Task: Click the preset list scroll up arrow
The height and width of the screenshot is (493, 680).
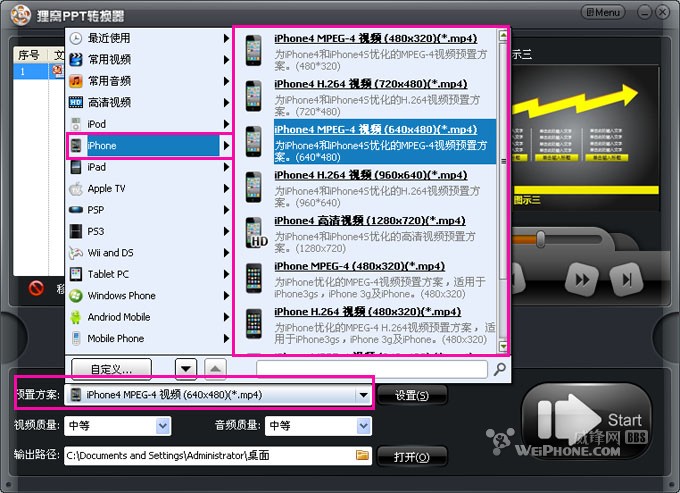Action: pyautogui.click(x=503, y=36)
